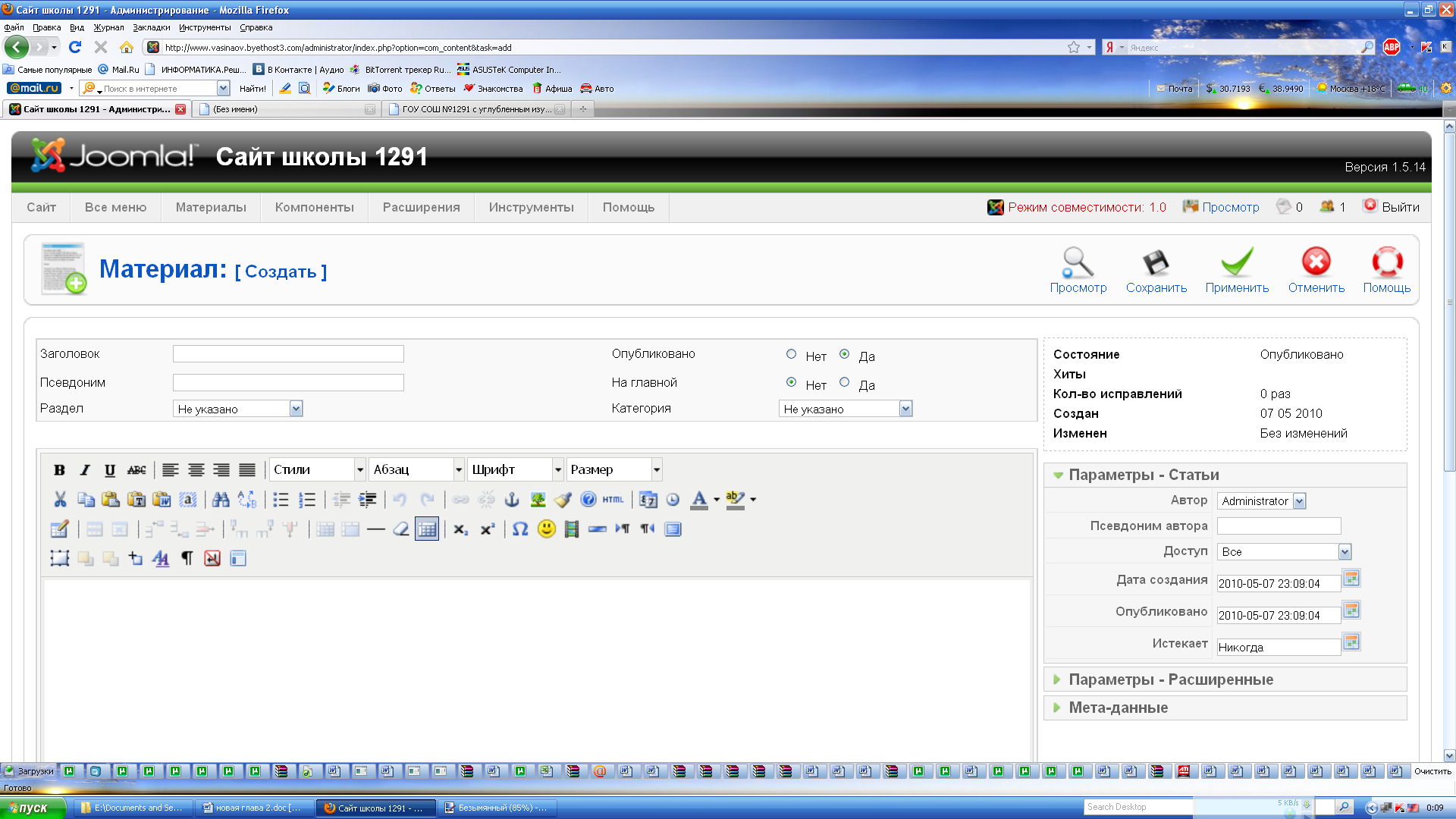This screenshot has height=819, width=1456.
Task: Insert an emoticon with the smiley icon
Action: pos(546,529)
